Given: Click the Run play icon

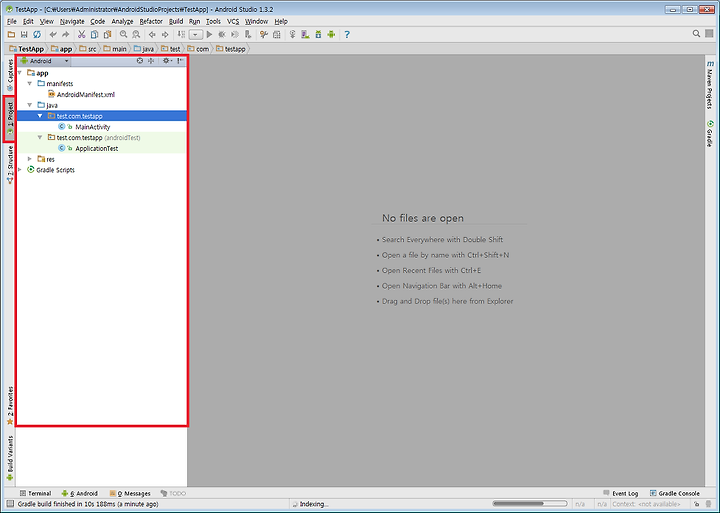Looking at the screenshot, I should coord(209,34).
